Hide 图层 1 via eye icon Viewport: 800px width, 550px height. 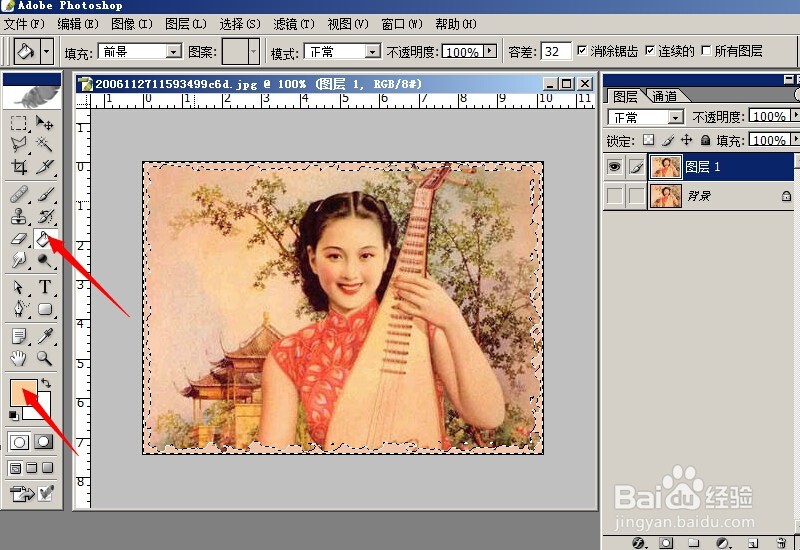615,167
